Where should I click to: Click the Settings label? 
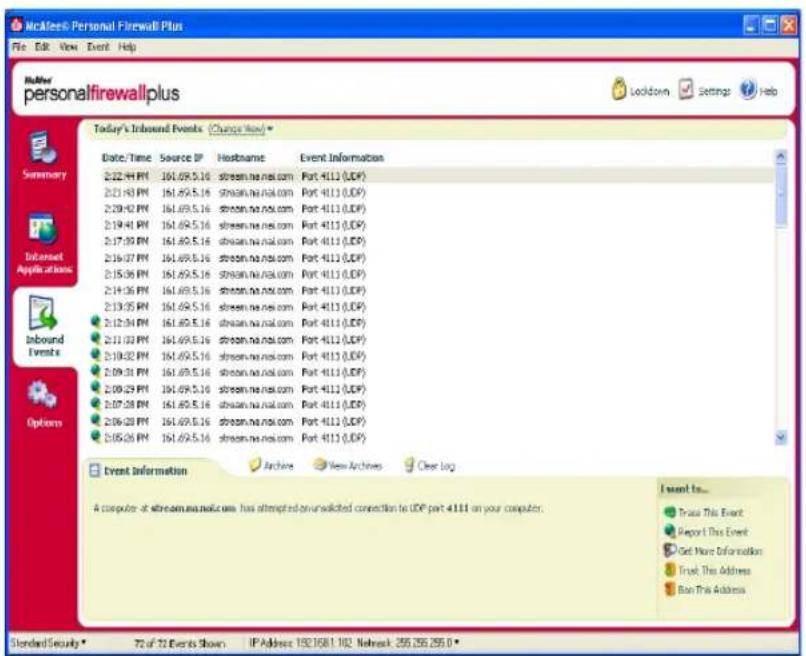pyautogui.click(x=714, y=92)
